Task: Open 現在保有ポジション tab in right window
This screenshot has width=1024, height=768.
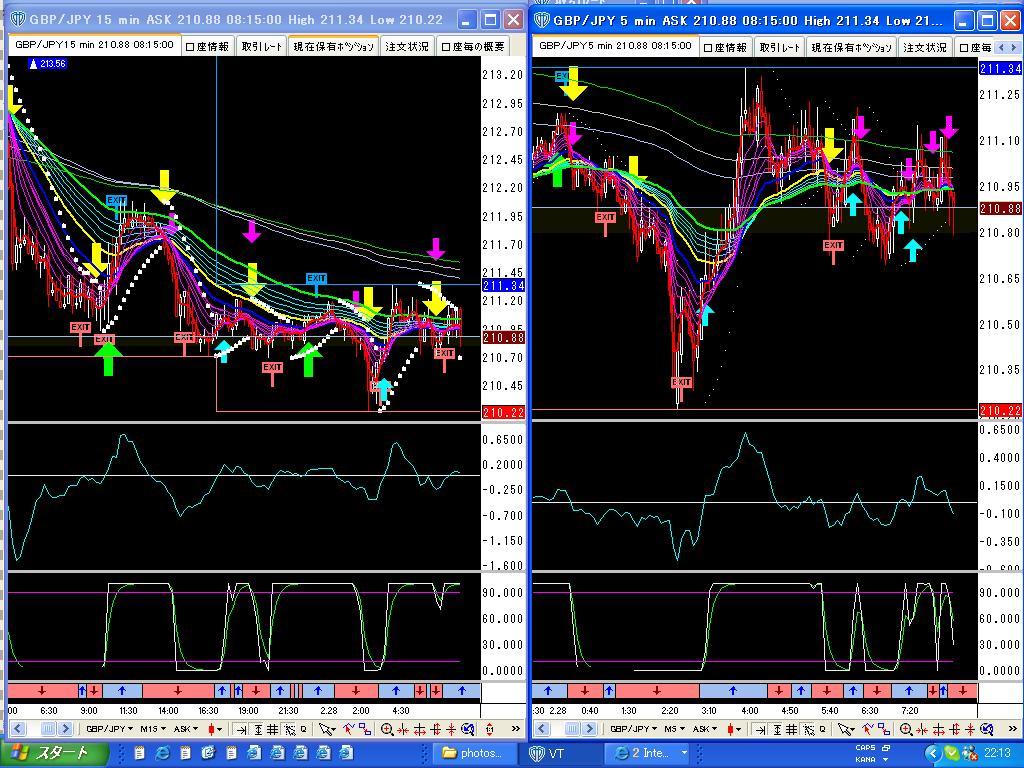Action: tap(852, 47)
